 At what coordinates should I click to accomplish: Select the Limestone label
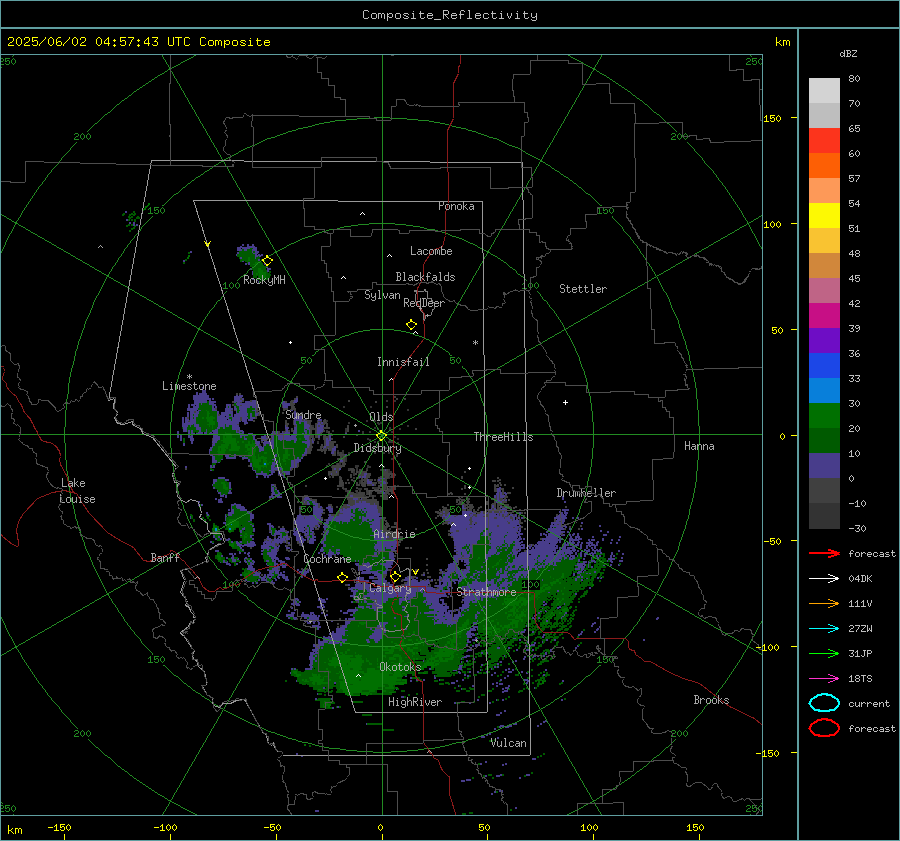coord(189,386)
